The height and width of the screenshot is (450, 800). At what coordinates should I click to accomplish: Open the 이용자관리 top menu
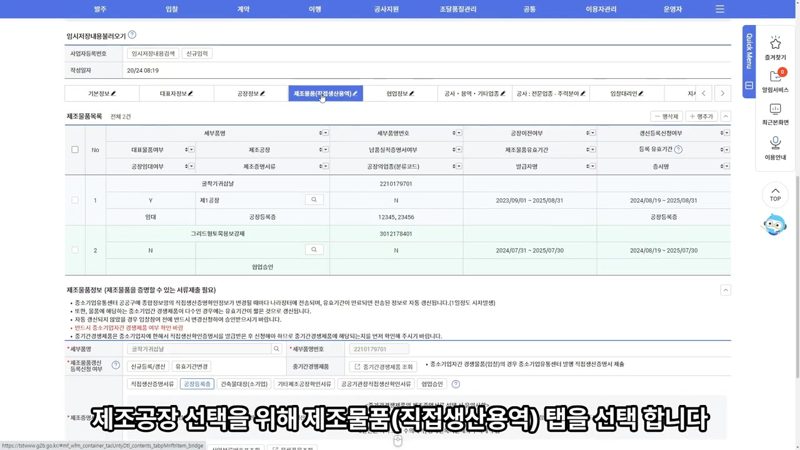coord(601,9)
